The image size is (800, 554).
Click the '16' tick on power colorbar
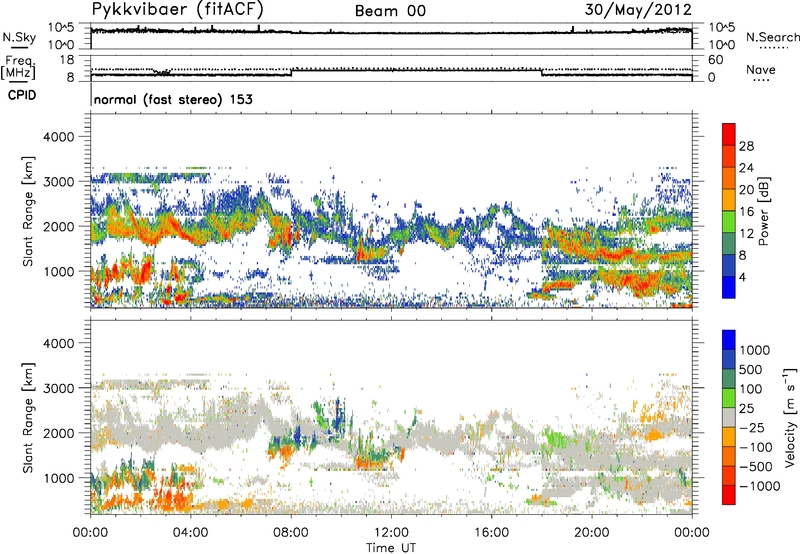[746, 212]
